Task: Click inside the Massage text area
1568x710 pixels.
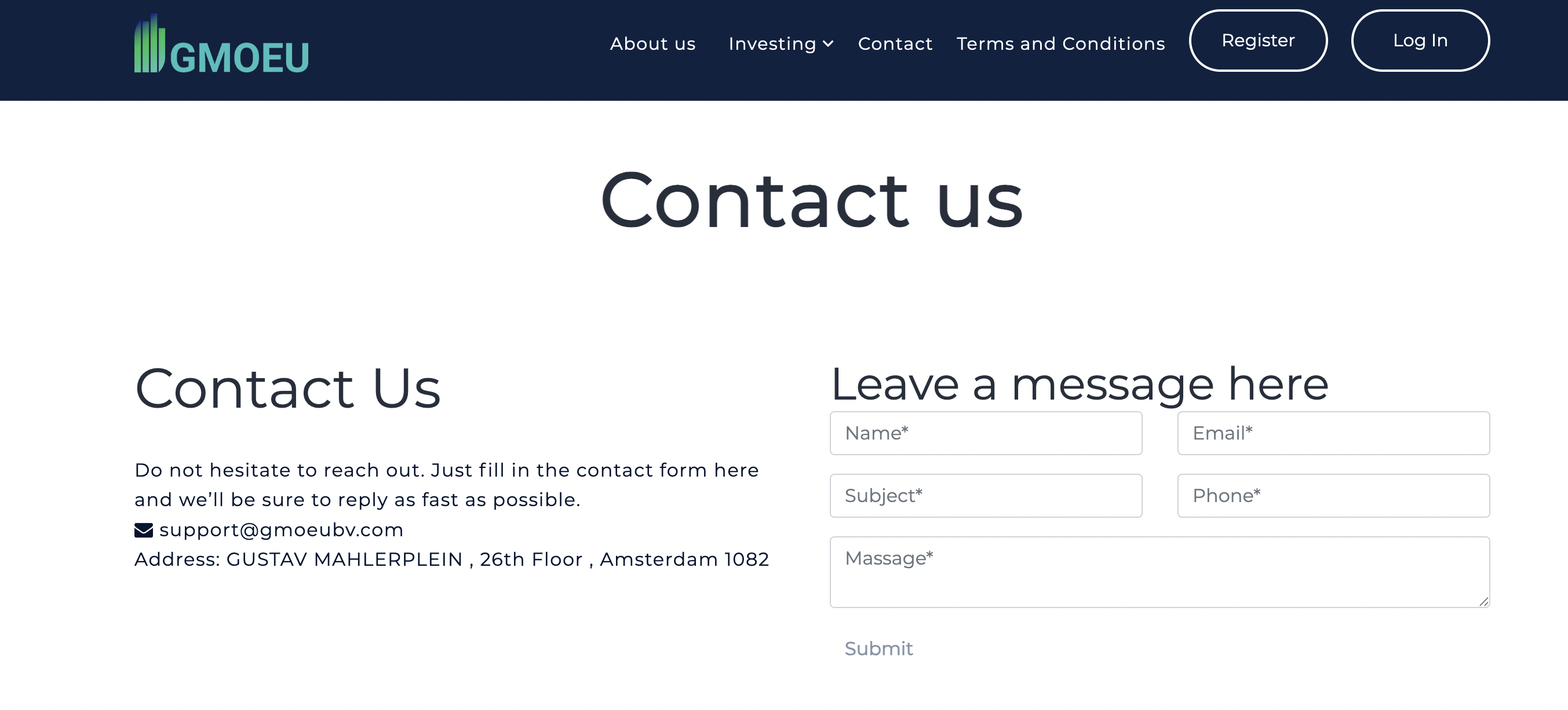Action: coord(1159,572)
